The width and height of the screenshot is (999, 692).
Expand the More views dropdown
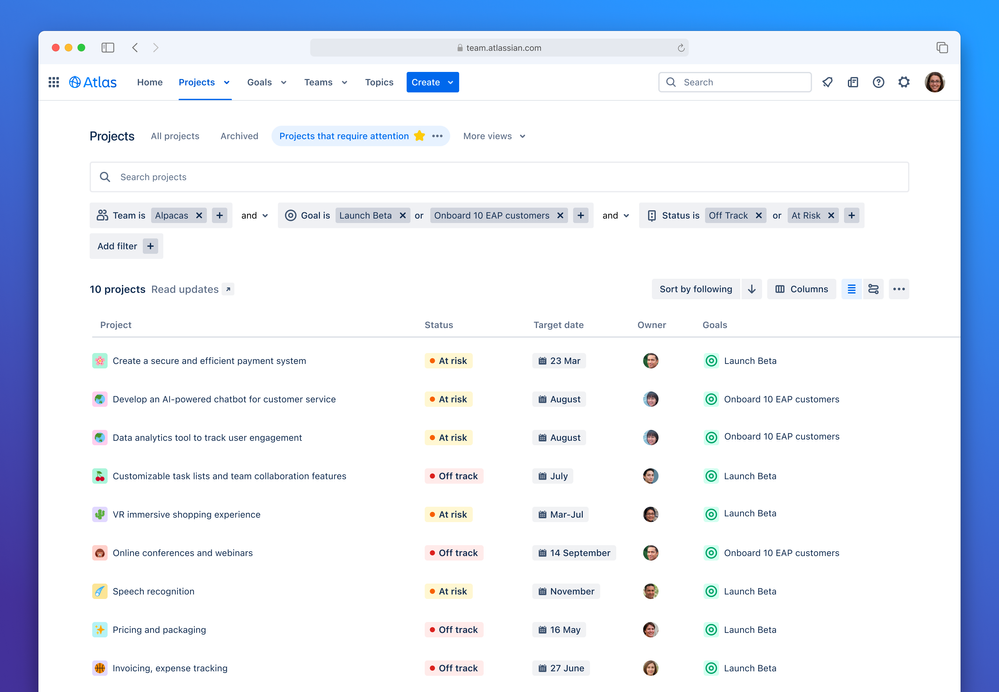tap(494, 136)
